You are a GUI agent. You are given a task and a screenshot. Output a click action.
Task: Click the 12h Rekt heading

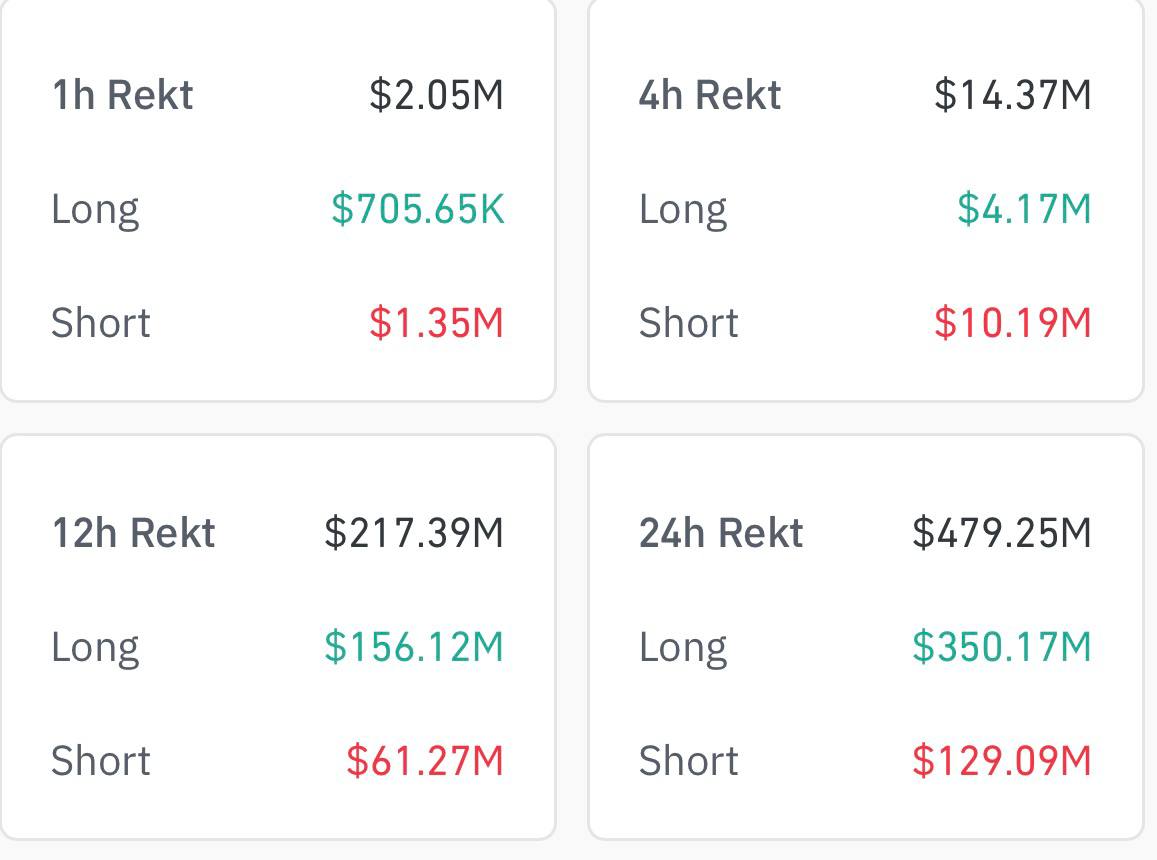pos(133,533)
